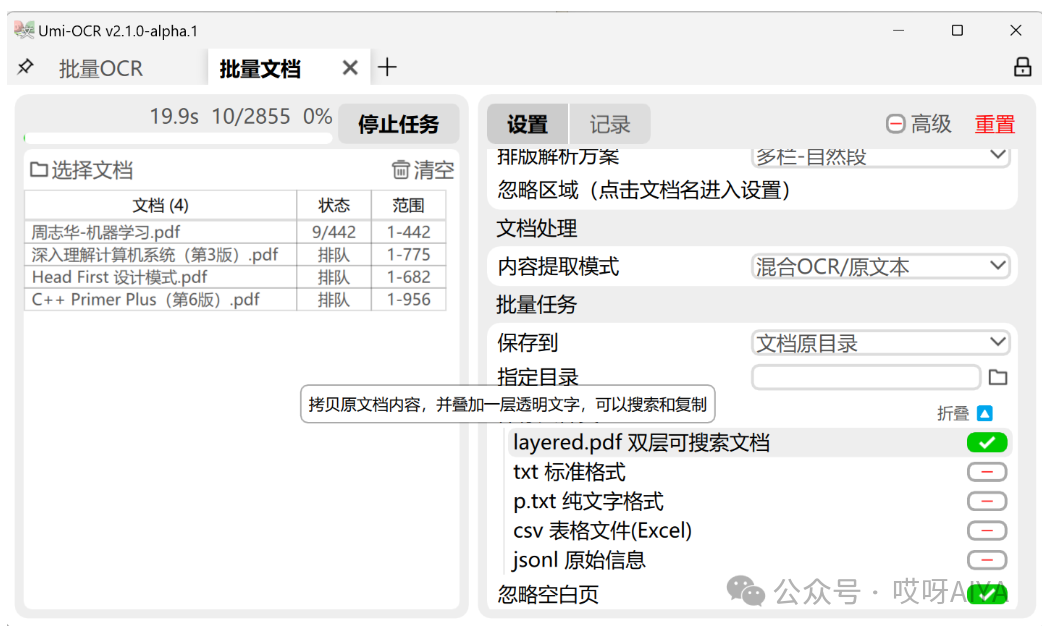Toggle the 高级 advanced options icon

click(x=896, y=124)
